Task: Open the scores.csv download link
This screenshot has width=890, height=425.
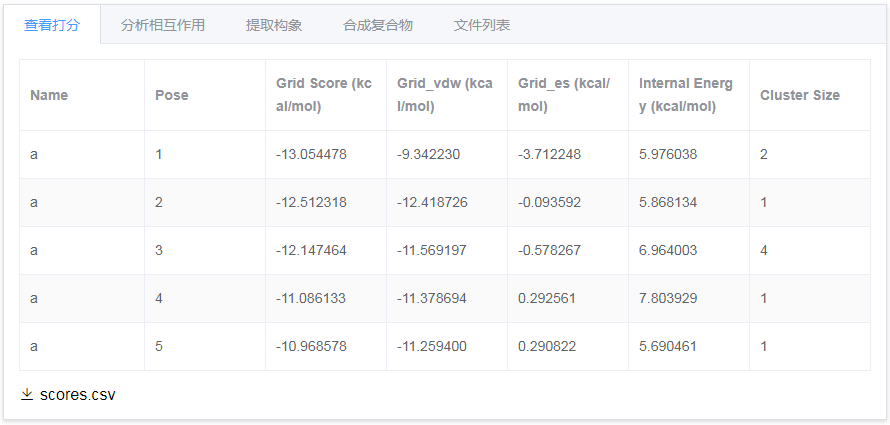Action: pos(77,395)
